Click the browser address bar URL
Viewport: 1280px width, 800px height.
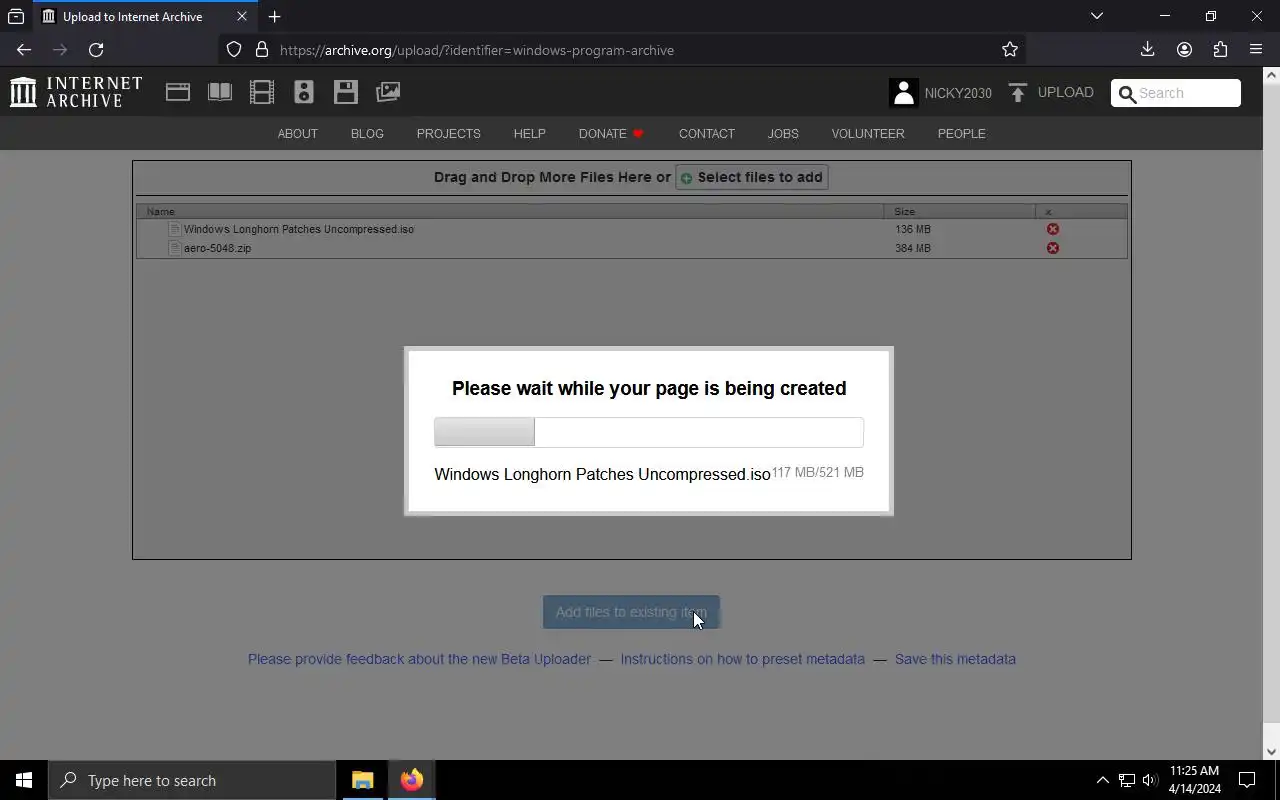[477, 50]
